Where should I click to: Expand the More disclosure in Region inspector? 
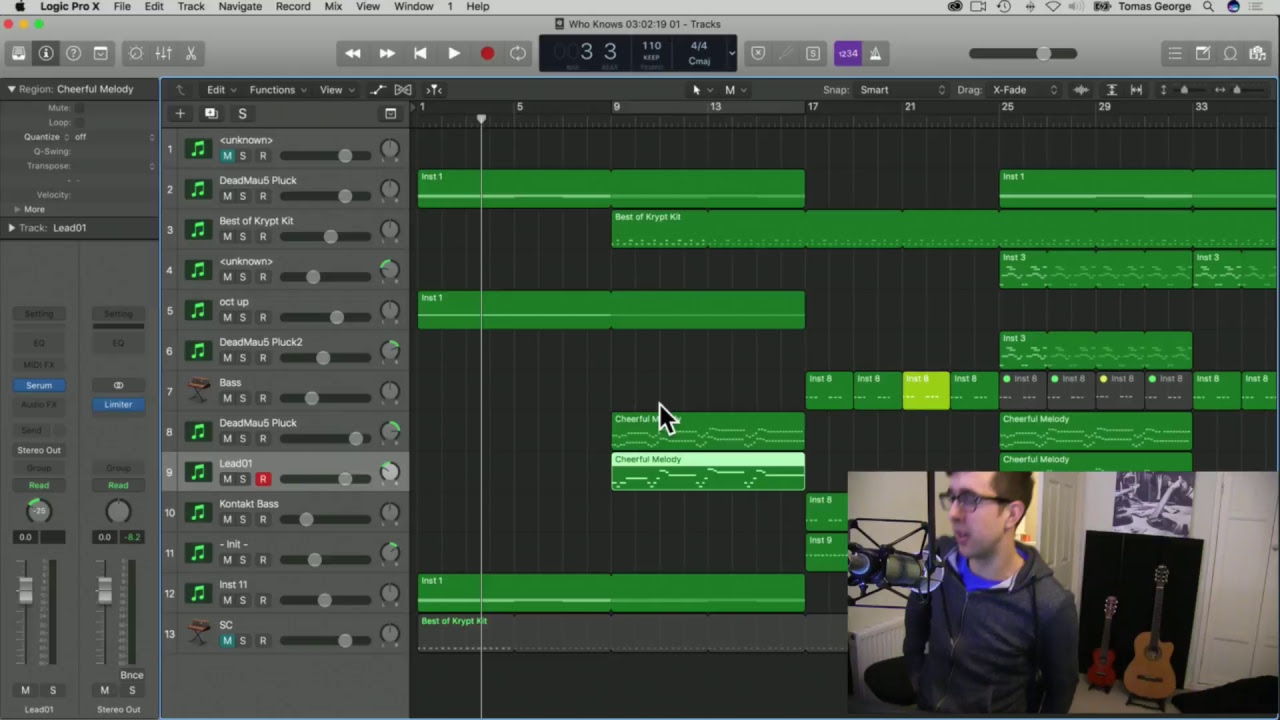[16, 209]
